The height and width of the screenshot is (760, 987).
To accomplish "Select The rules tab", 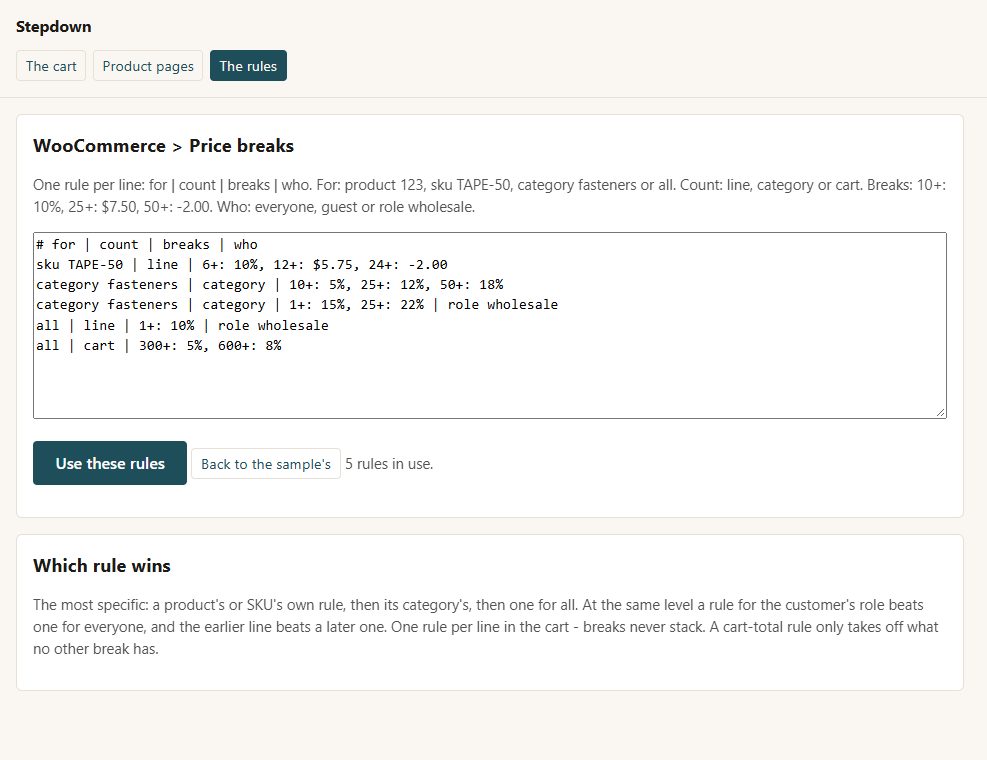I will coord(248,65).
